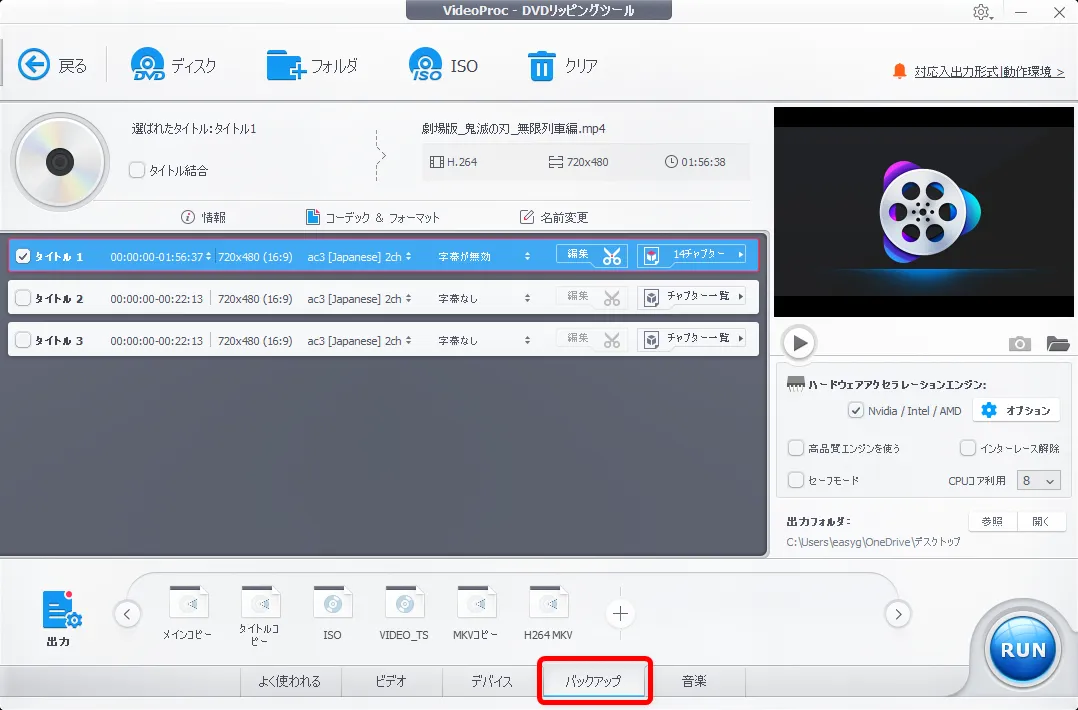The image size is (1078, 710).
Task: Adjust the タイトル 1 time range stepper
Action: [x=208, y=256]
